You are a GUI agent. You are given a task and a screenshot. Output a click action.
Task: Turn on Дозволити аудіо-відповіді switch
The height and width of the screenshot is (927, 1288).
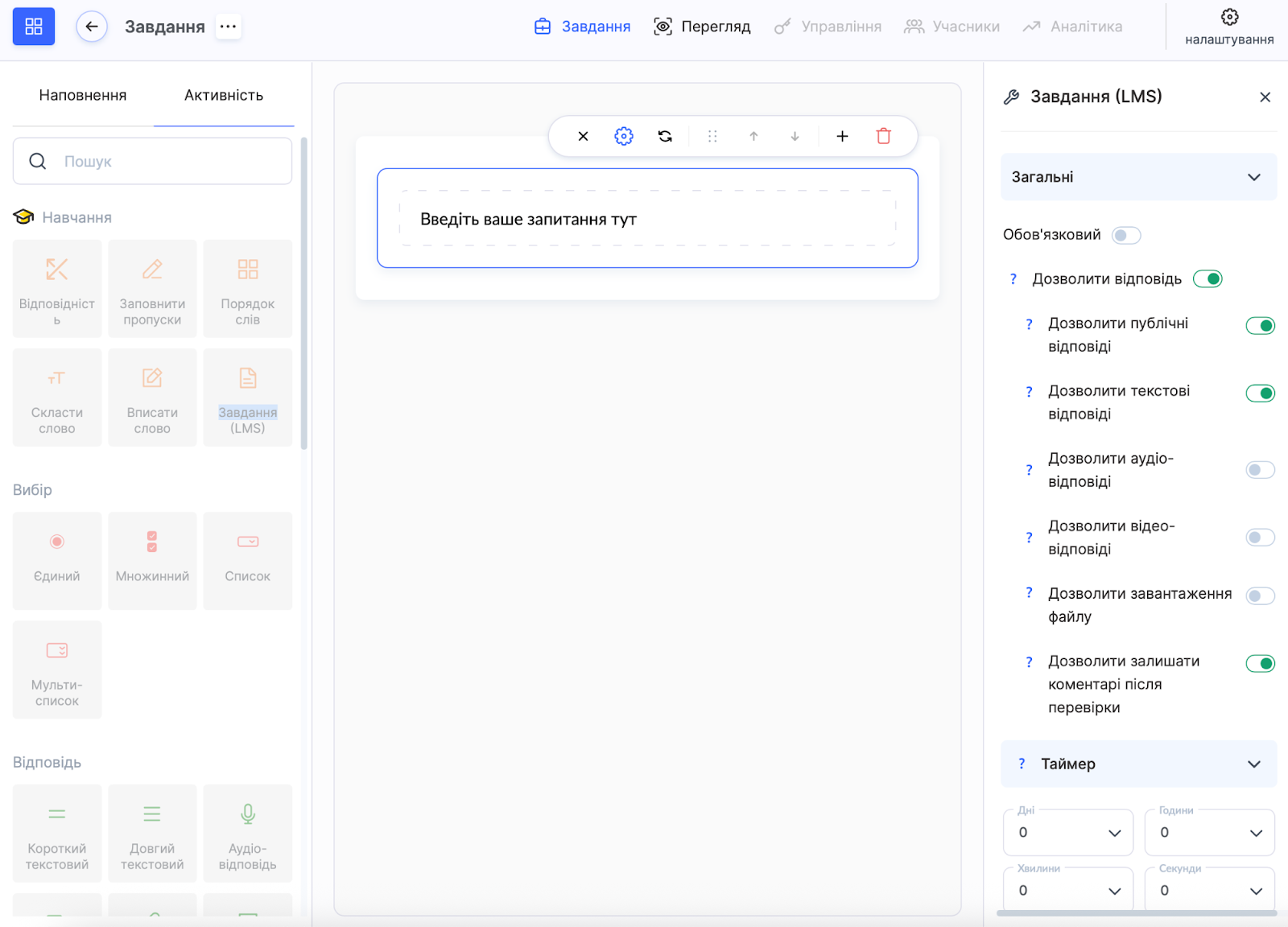coord(1260,470)
